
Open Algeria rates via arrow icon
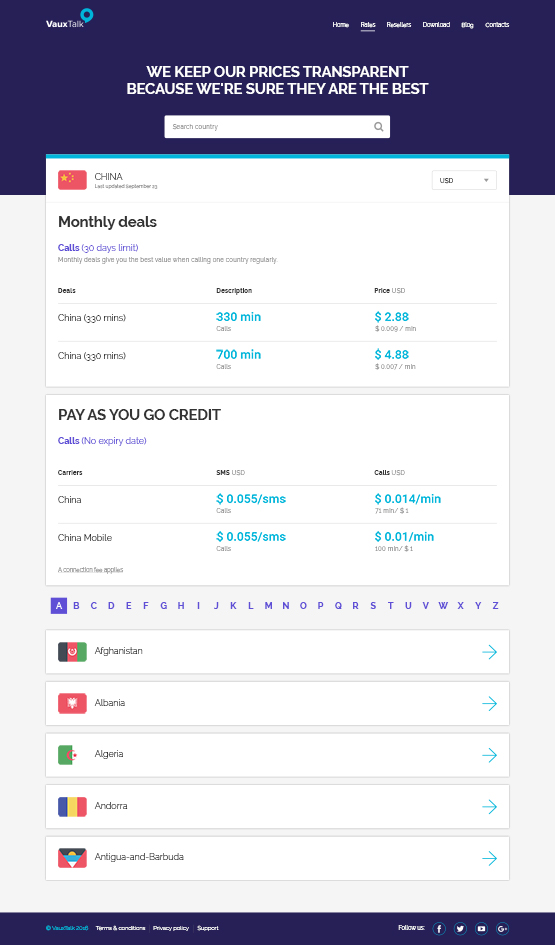click(490, 755)
